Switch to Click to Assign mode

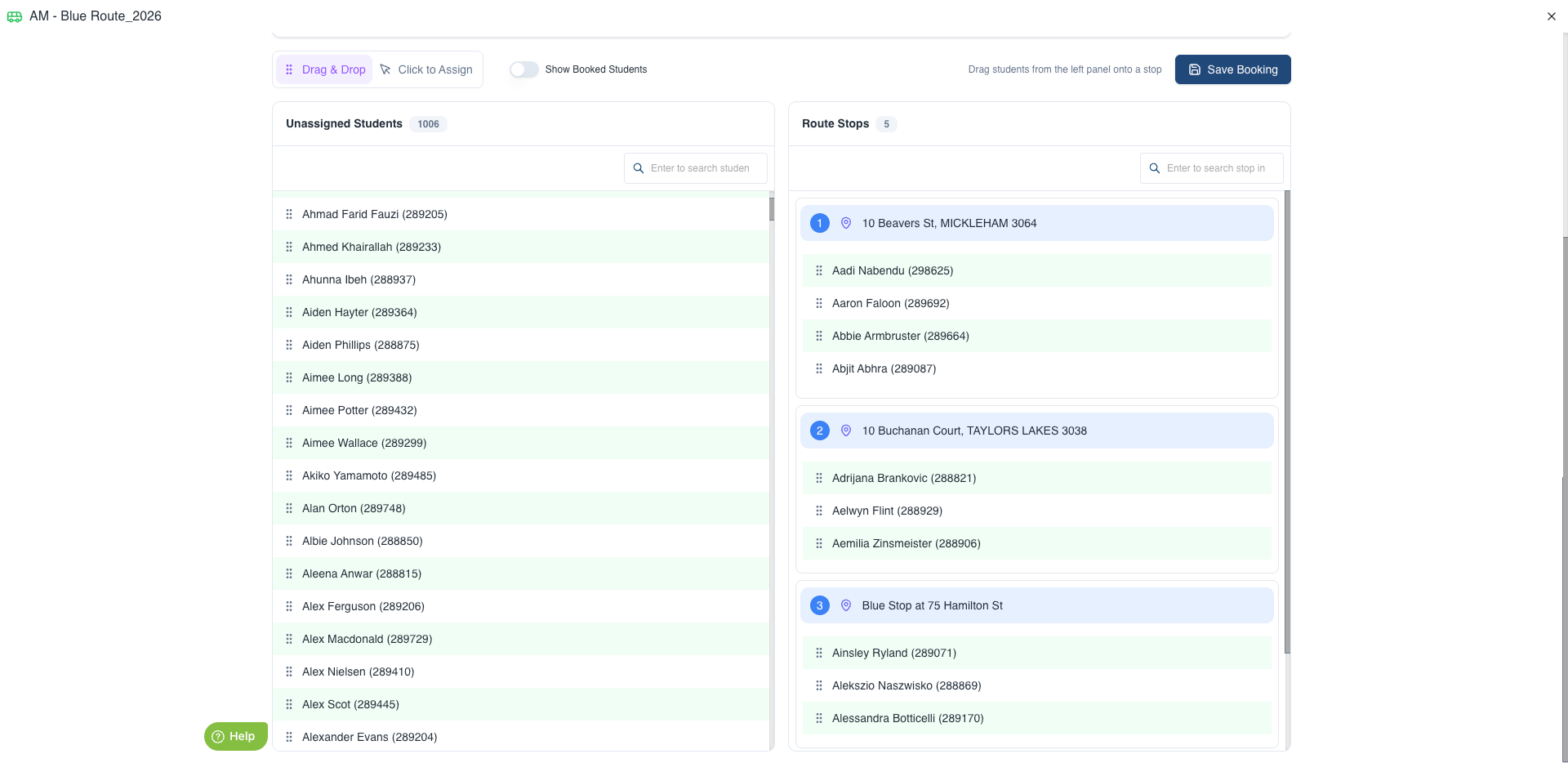427,69
